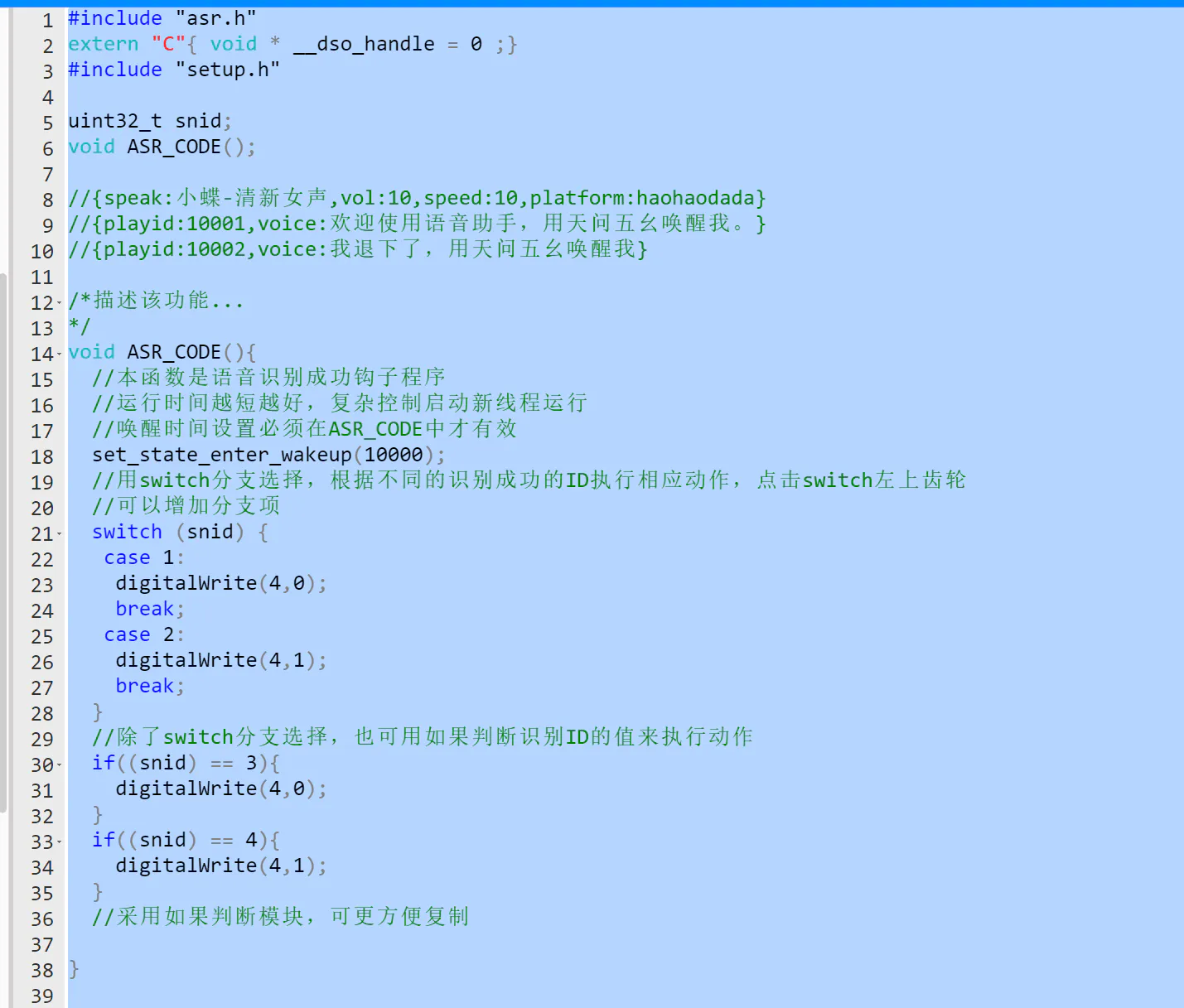Click the playid:10002 comment line

358,249
